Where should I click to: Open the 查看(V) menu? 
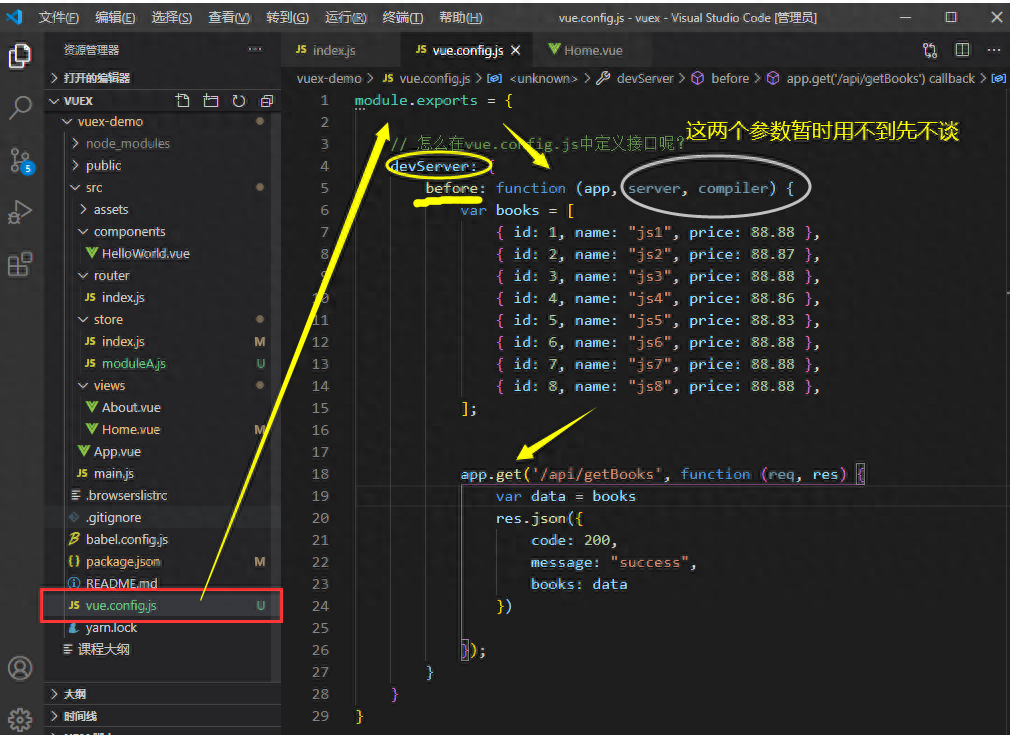click(x=229, y=17)
